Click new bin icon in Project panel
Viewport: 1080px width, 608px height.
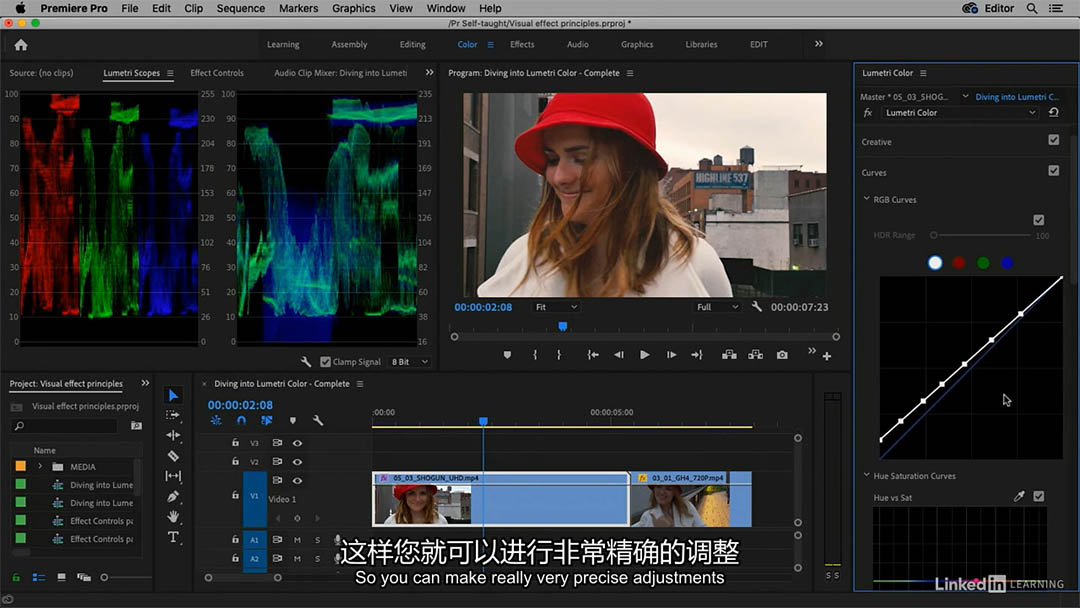pos(136,426)
